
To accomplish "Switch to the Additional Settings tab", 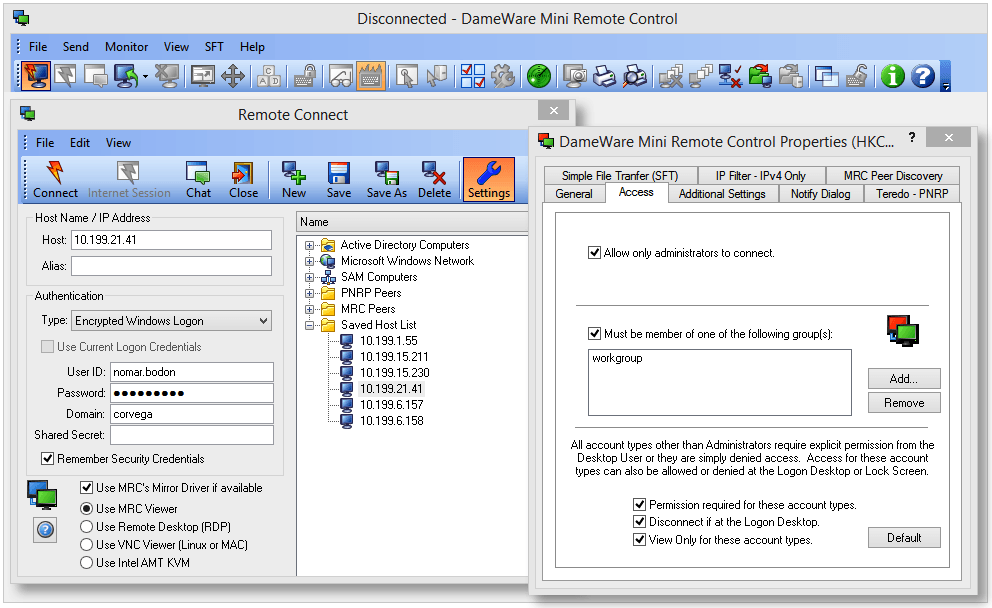I will click(721, 193).
